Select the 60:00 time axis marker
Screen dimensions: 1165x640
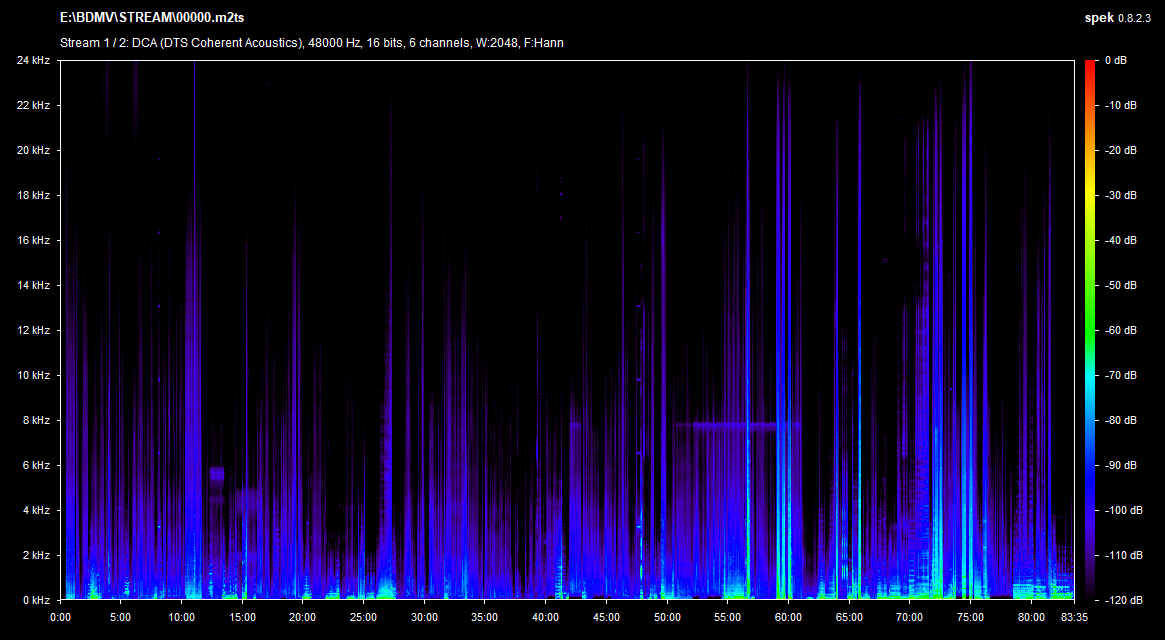click(788, 617)
